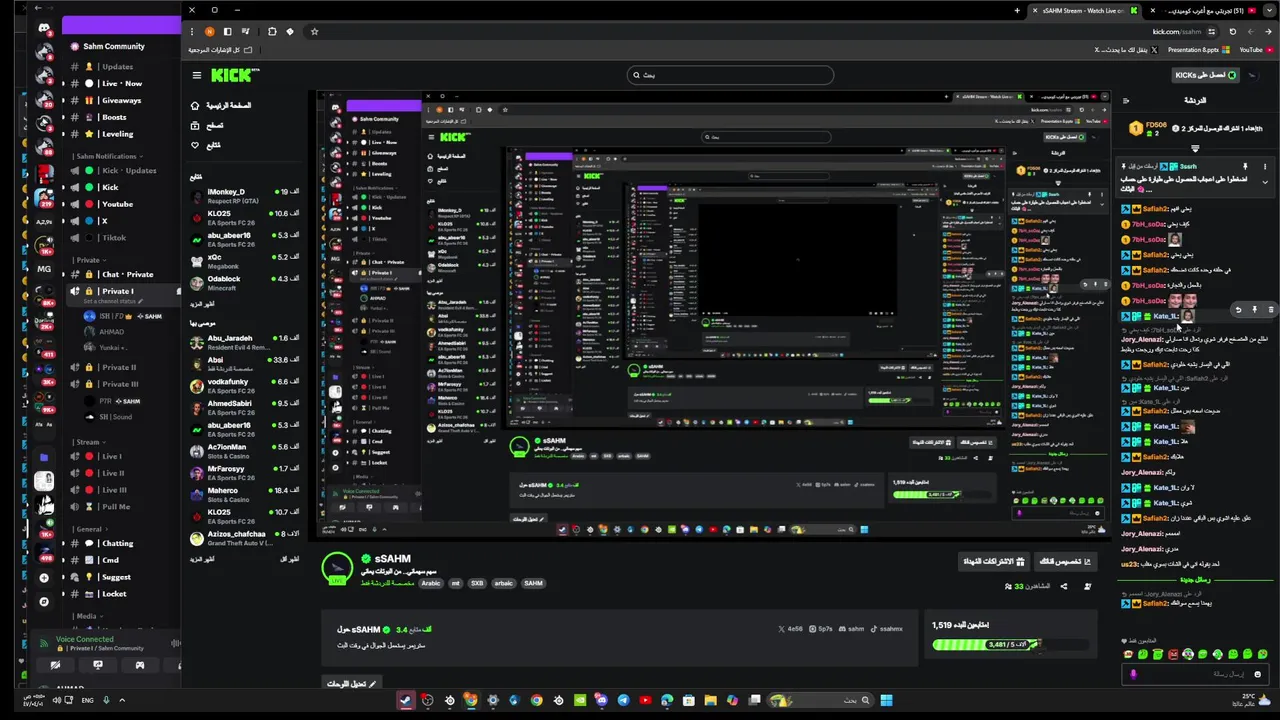
Task: Open Discord home direct messages icon
Action: click(x=44, y=28)
